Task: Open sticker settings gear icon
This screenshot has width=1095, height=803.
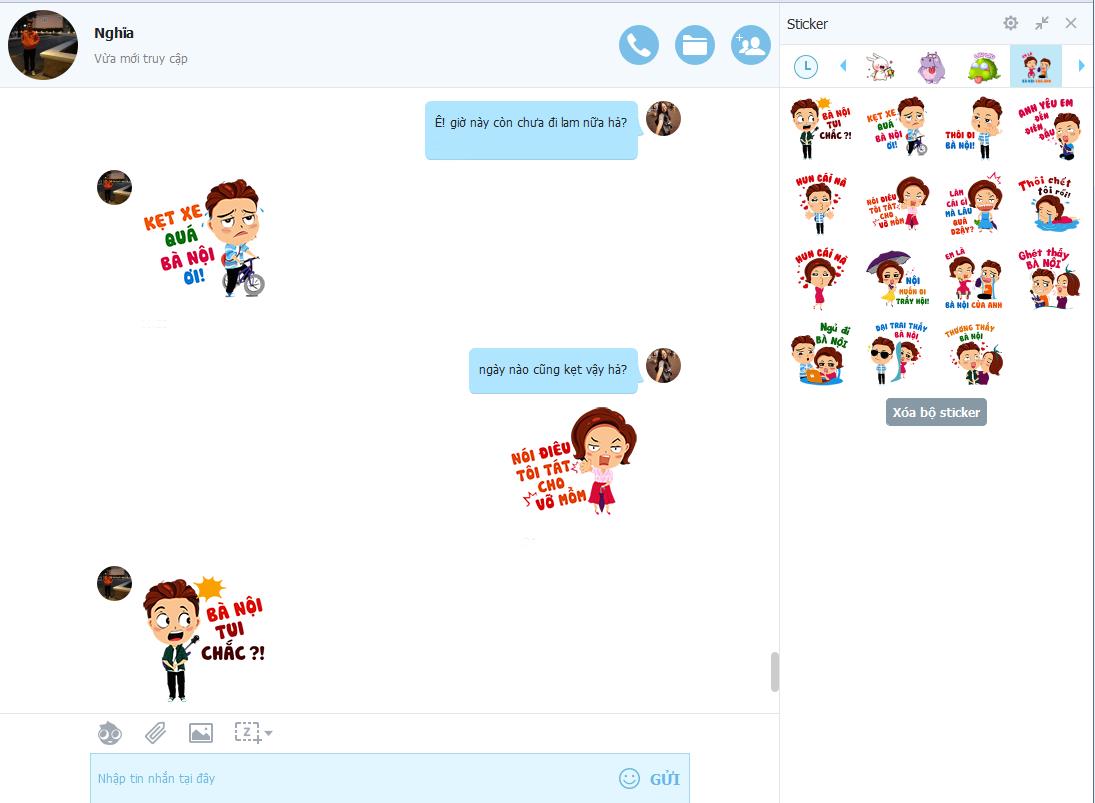Action: tap(1011, 23)
